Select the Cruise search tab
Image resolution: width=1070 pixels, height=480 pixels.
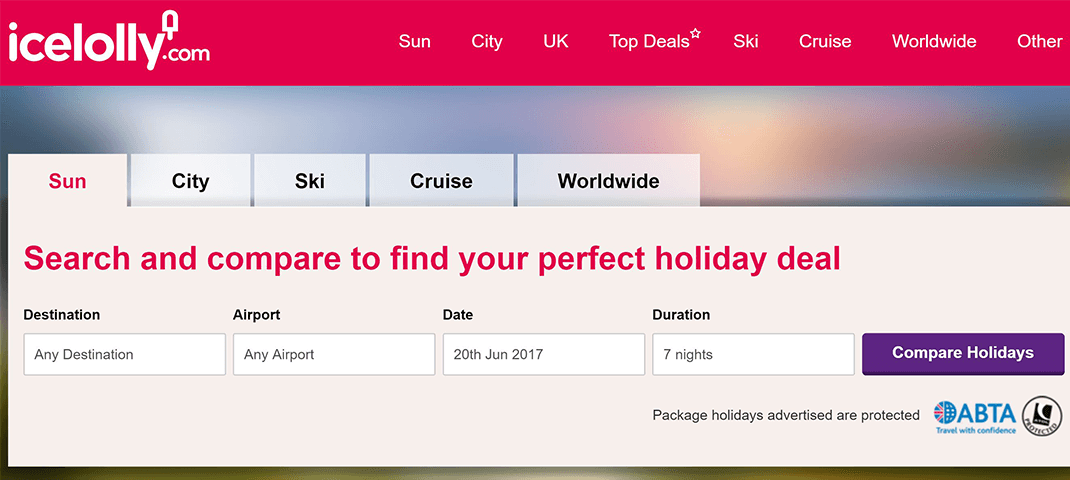(x=441, y=181)
